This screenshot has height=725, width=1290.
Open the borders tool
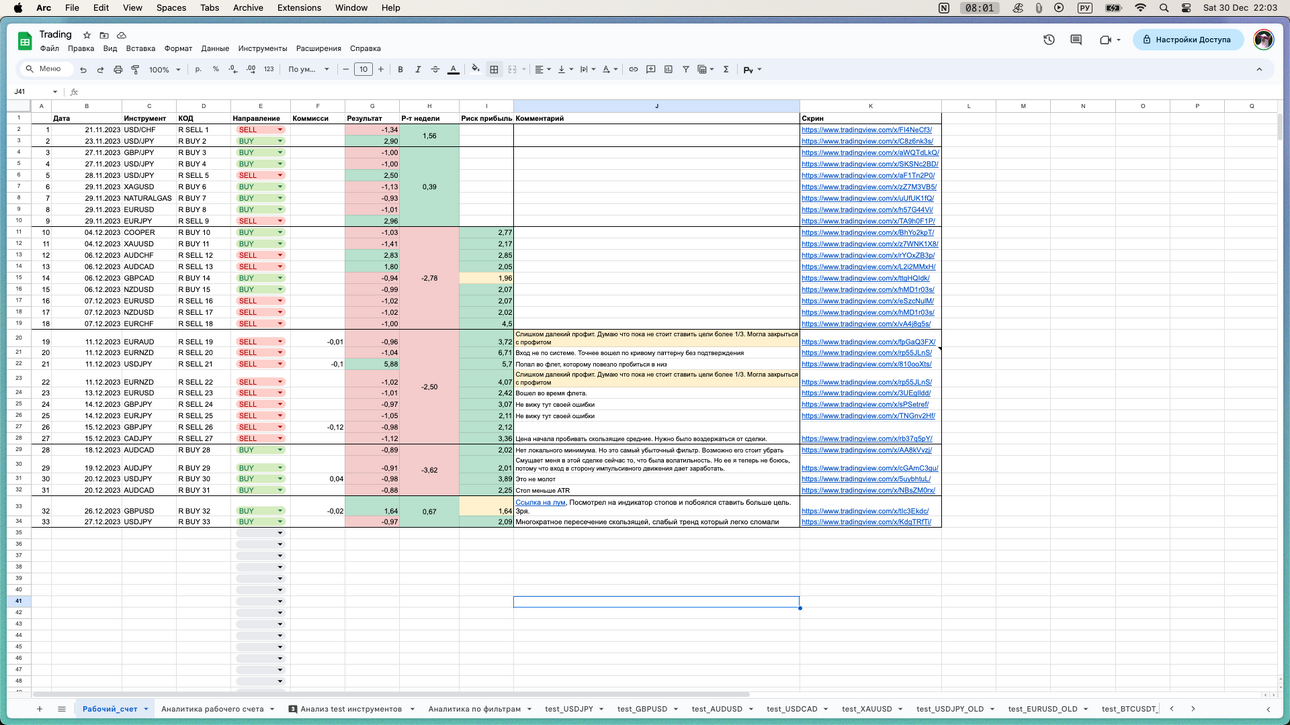pyautogui.click(x=494, y=70)
